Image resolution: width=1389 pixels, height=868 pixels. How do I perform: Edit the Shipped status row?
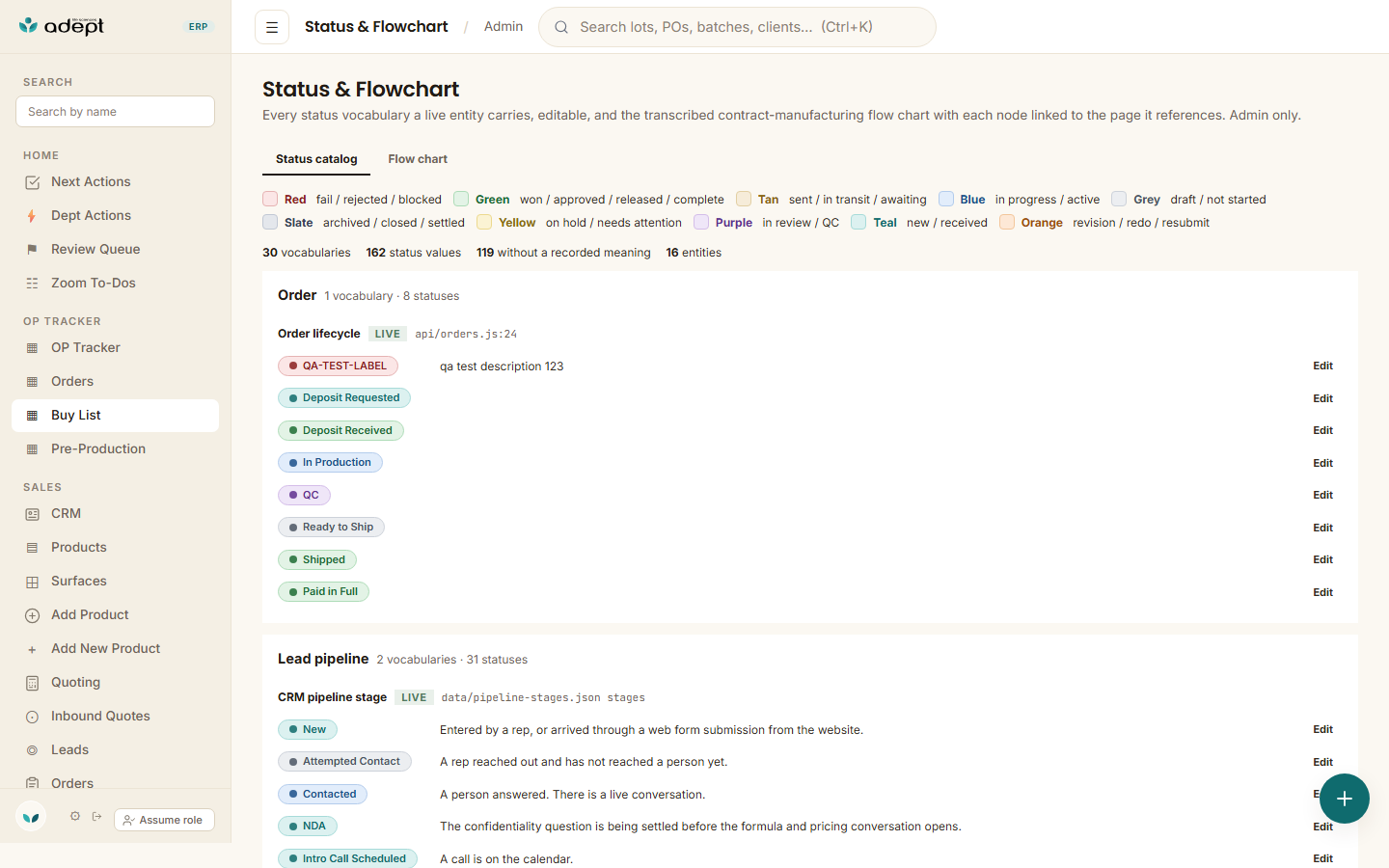coord(1322,560)
